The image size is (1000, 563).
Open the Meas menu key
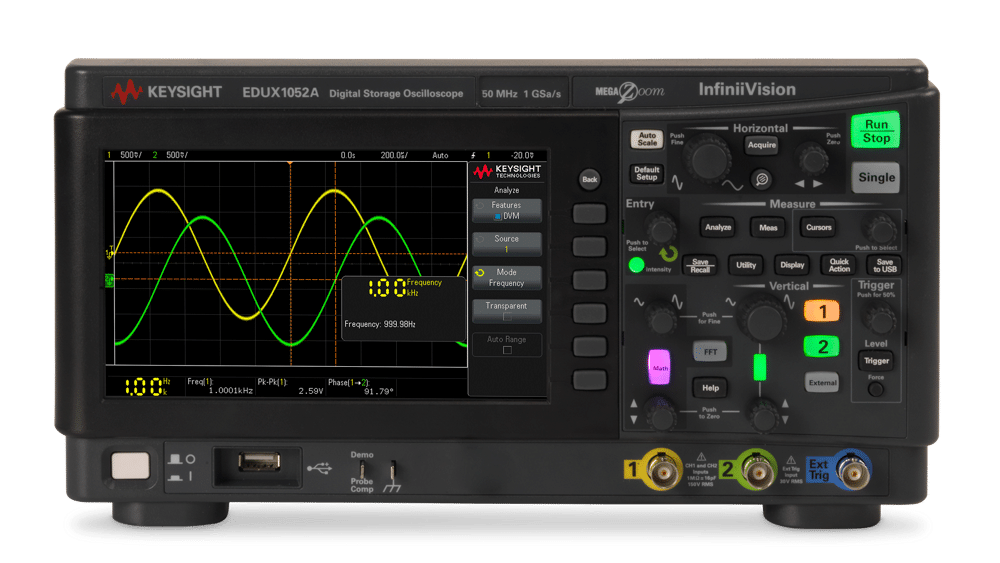coord(768,228)
